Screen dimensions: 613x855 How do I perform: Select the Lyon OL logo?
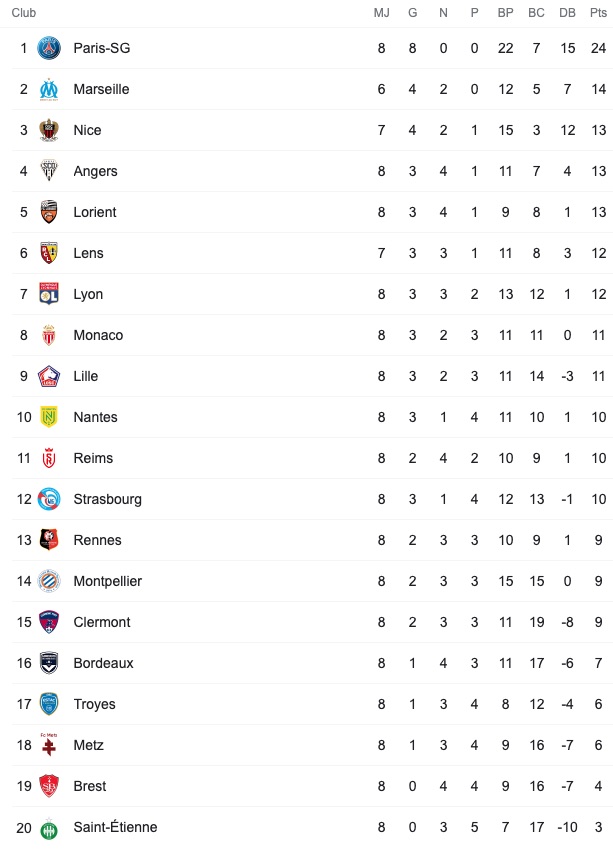click(x=49, y=293)
